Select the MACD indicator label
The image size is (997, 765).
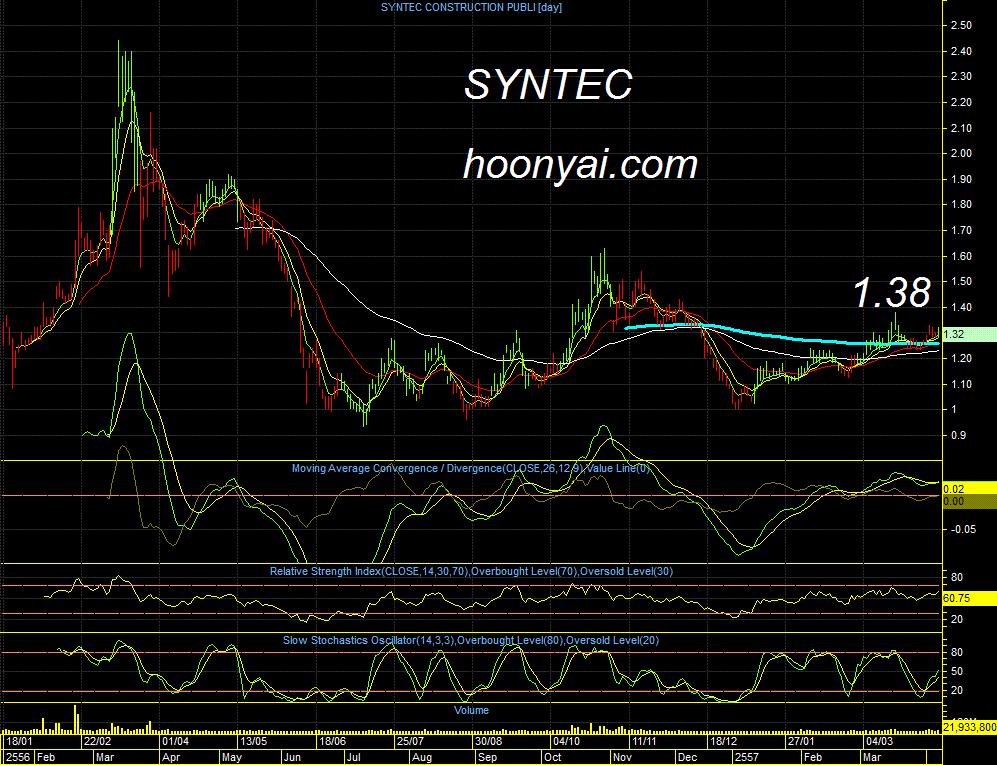(471, 469)
